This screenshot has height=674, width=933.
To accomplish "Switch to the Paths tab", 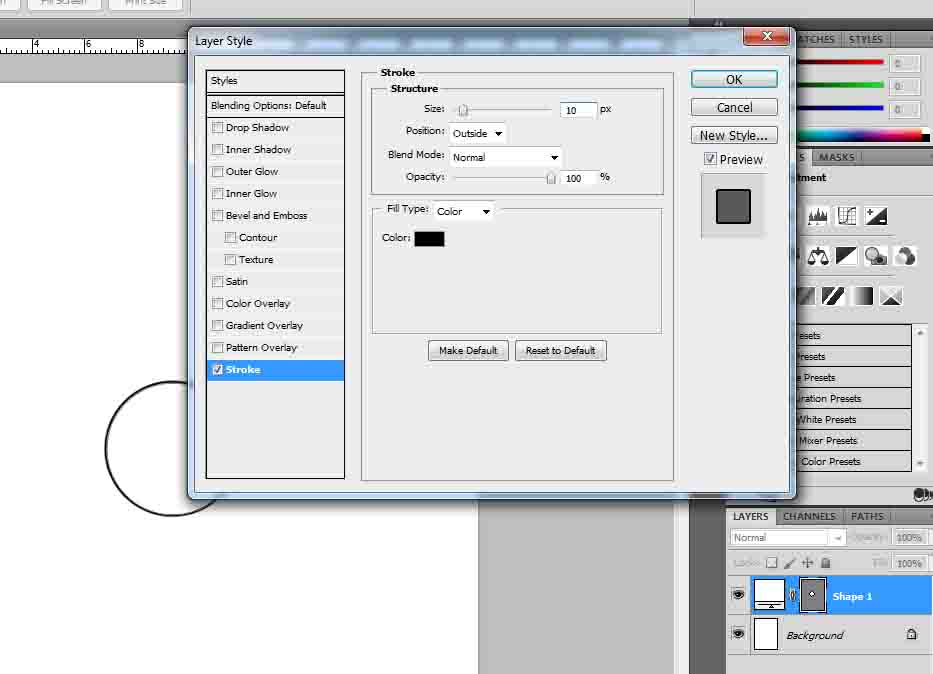I will 868,516.
